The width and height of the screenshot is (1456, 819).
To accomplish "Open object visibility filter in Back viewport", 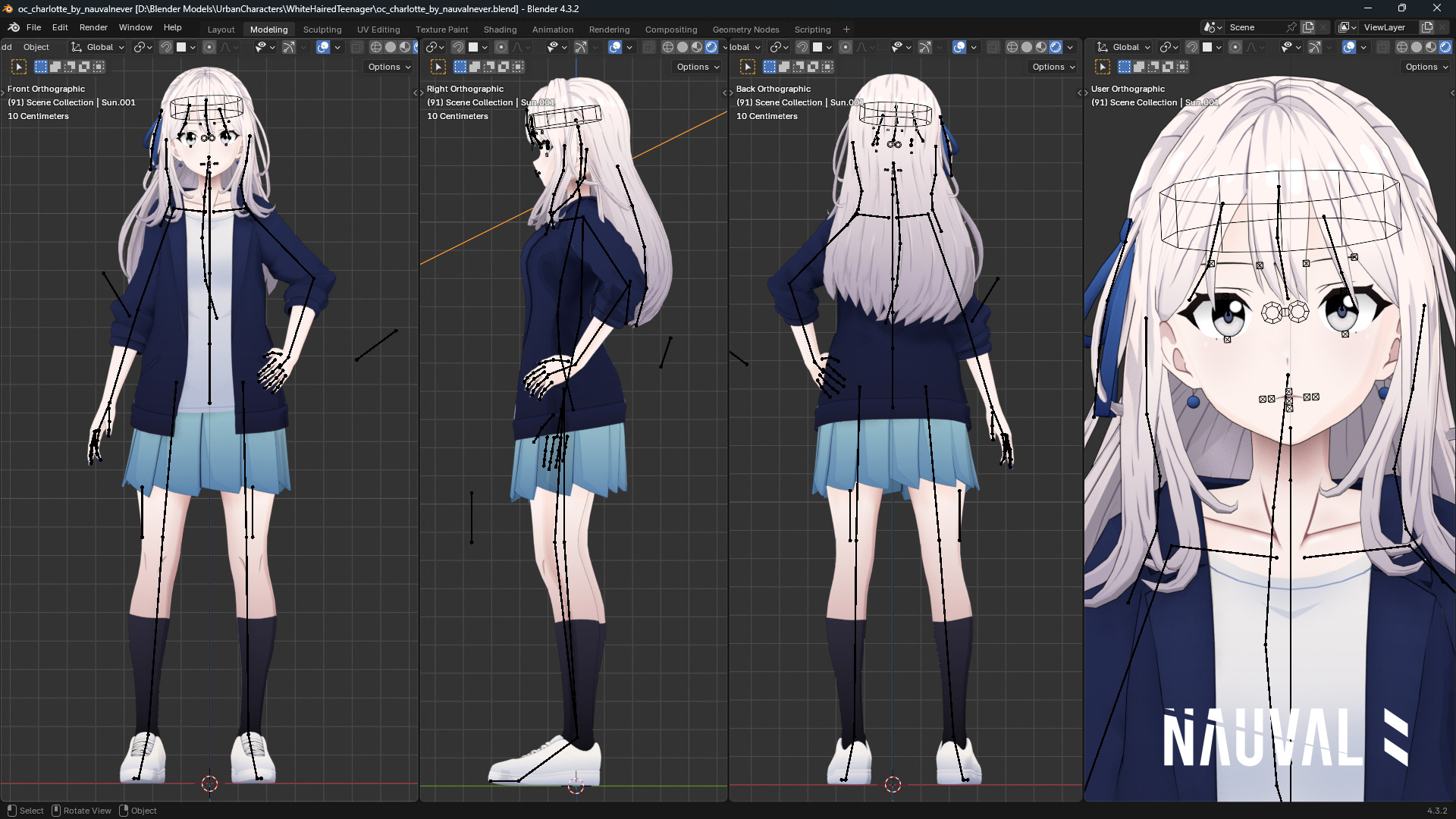I will coord(901,47).
